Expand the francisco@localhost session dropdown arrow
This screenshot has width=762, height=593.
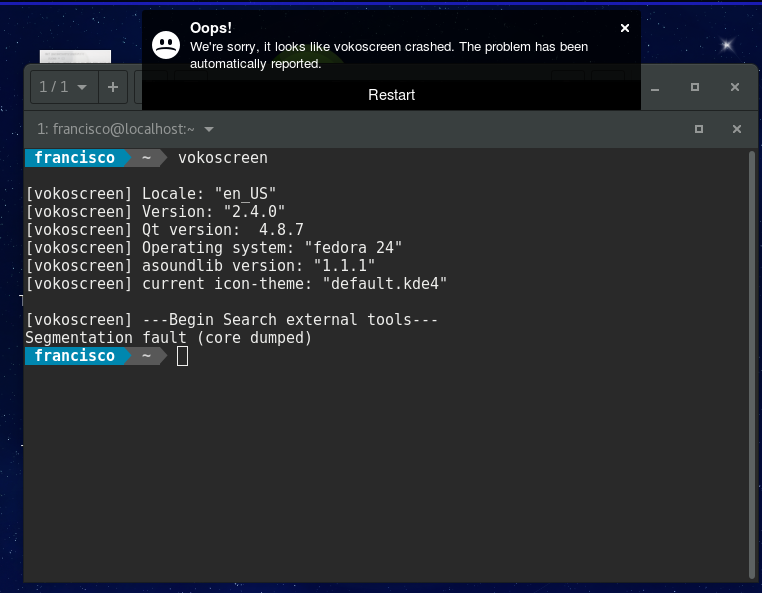coord(209,129)
